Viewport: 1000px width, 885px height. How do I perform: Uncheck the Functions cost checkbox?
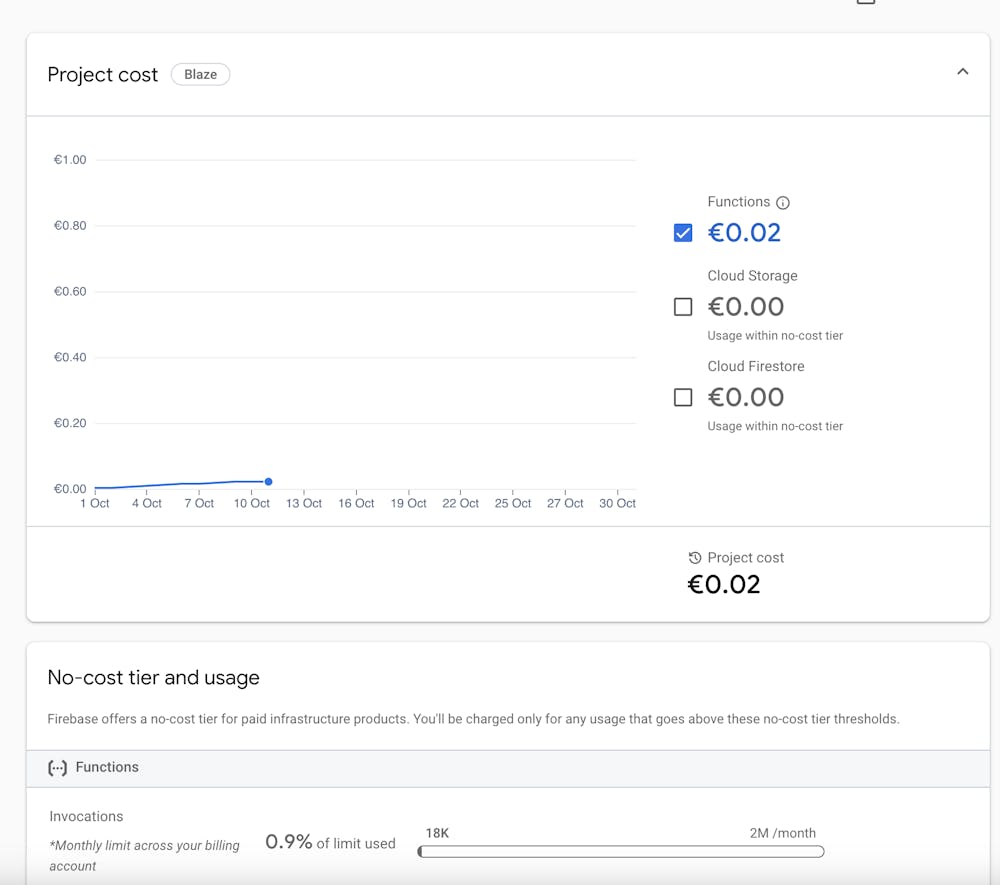[x=683, y=233]
